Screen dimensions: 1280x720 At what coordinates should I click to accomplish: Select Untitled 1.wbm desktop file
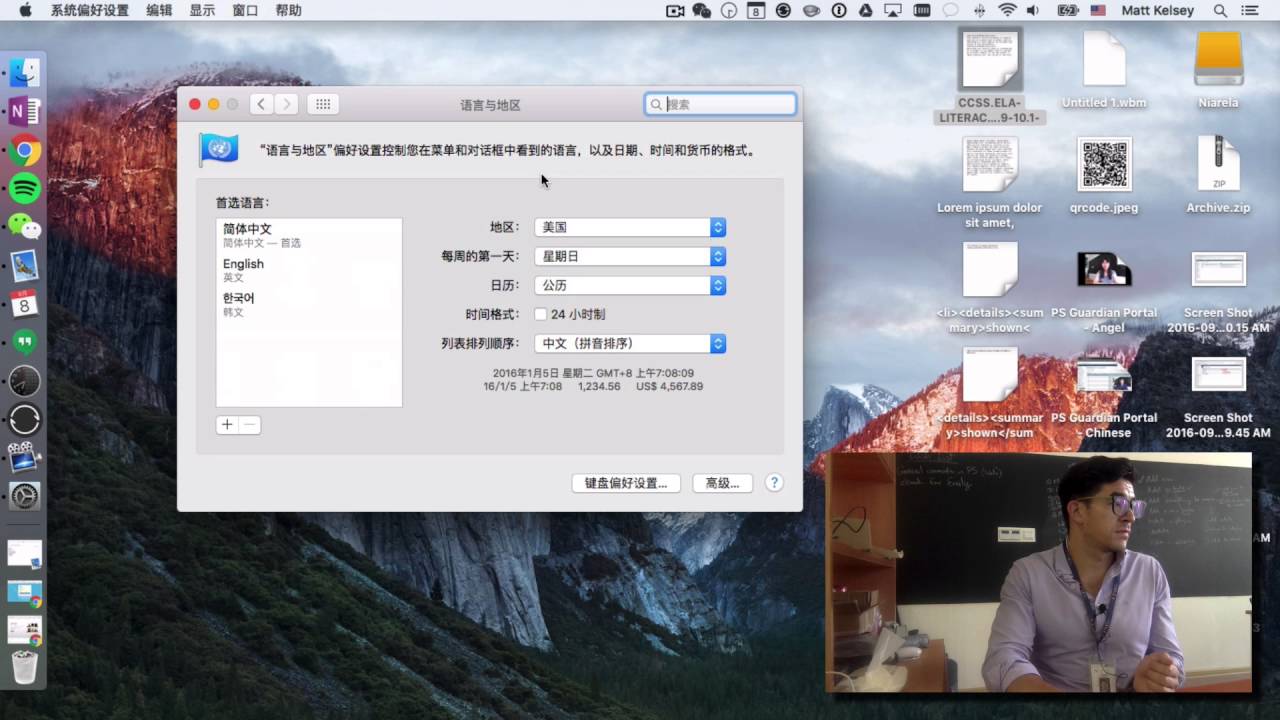coord(1104,70)
